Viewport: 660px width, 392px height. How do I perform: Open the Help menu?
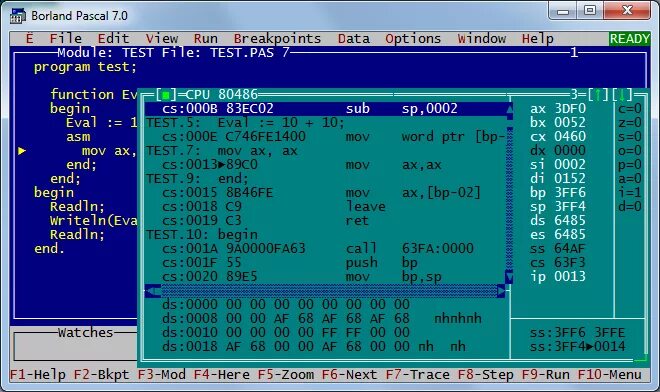coord(538,39)
